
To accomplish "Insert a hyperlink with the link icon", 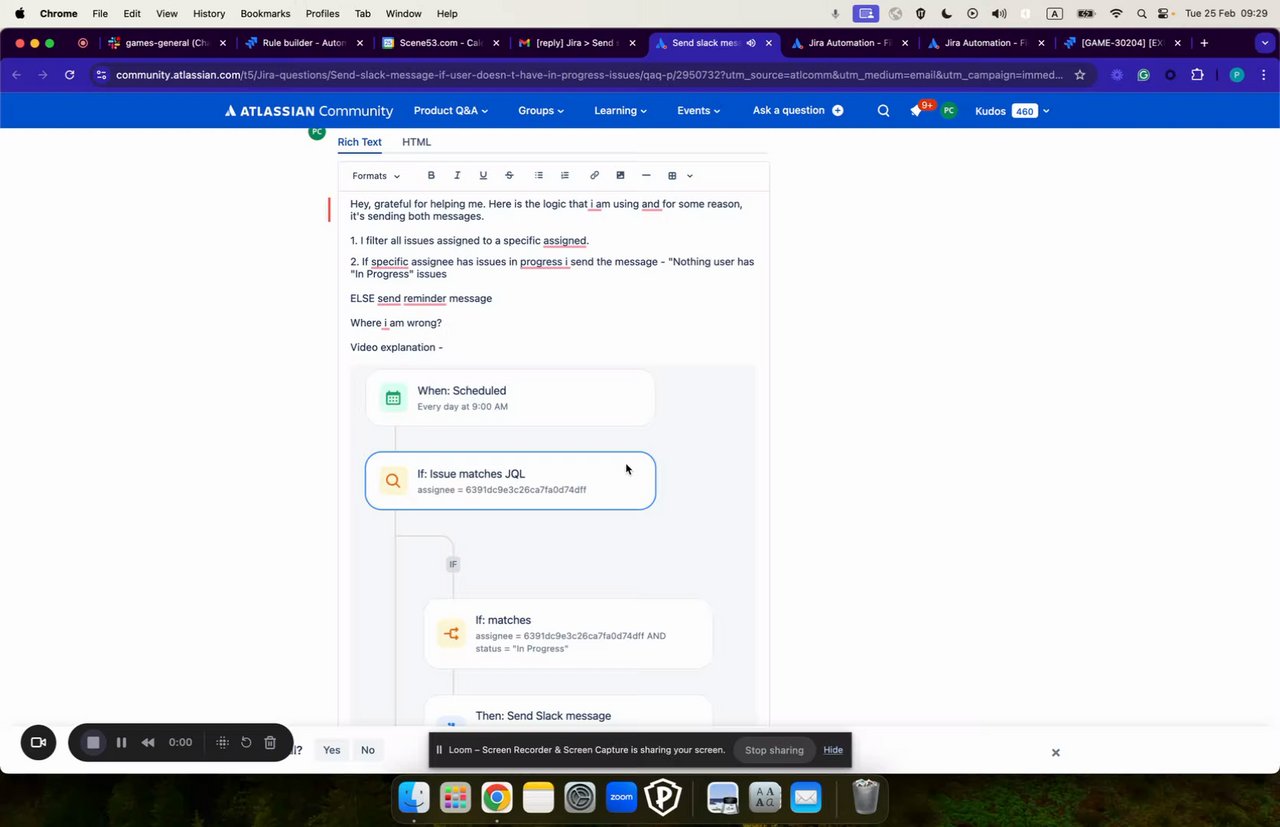I will tap(594, 175).
